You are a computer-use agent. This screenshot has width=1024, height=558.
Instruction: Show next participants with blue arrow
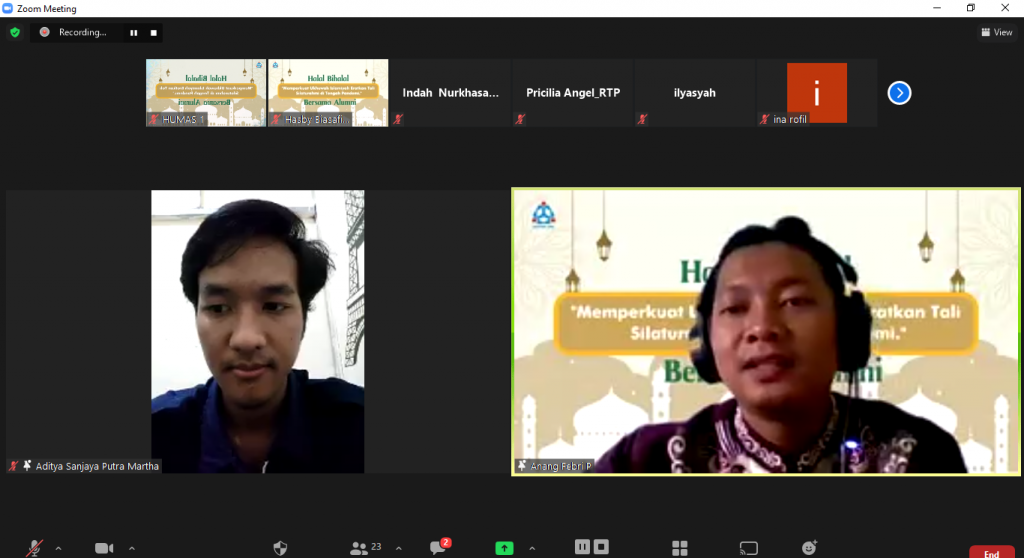(x=899, y=93)
